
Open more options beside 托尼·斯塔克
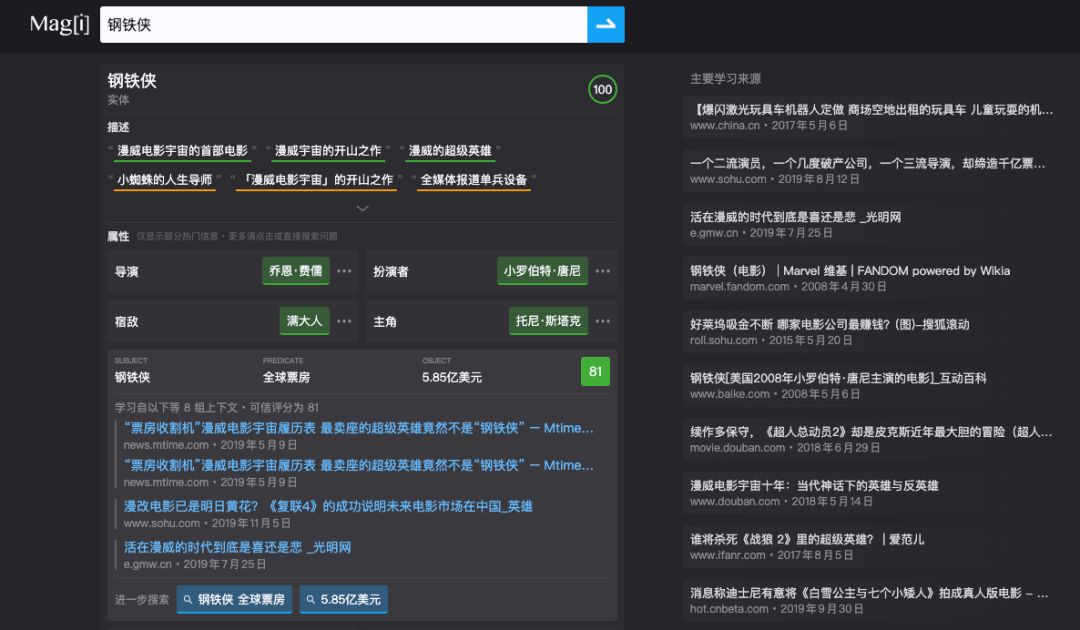coord(603,321)
